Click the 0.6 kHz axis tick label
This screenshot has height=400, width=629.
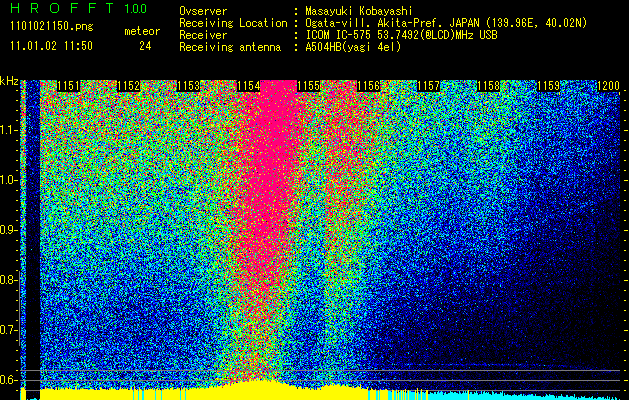tap(8, 380)
